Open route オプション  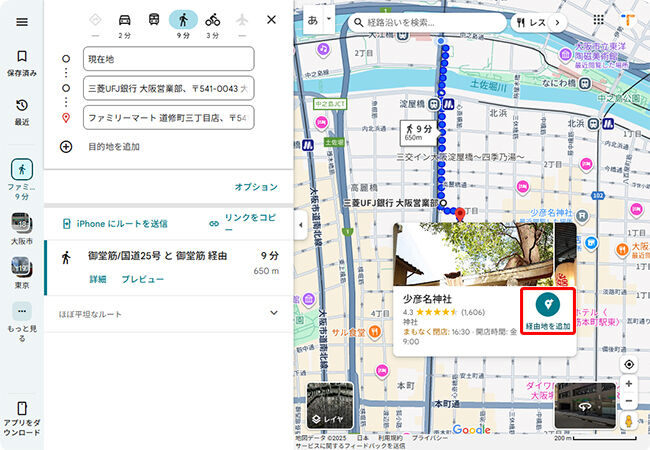256,187
